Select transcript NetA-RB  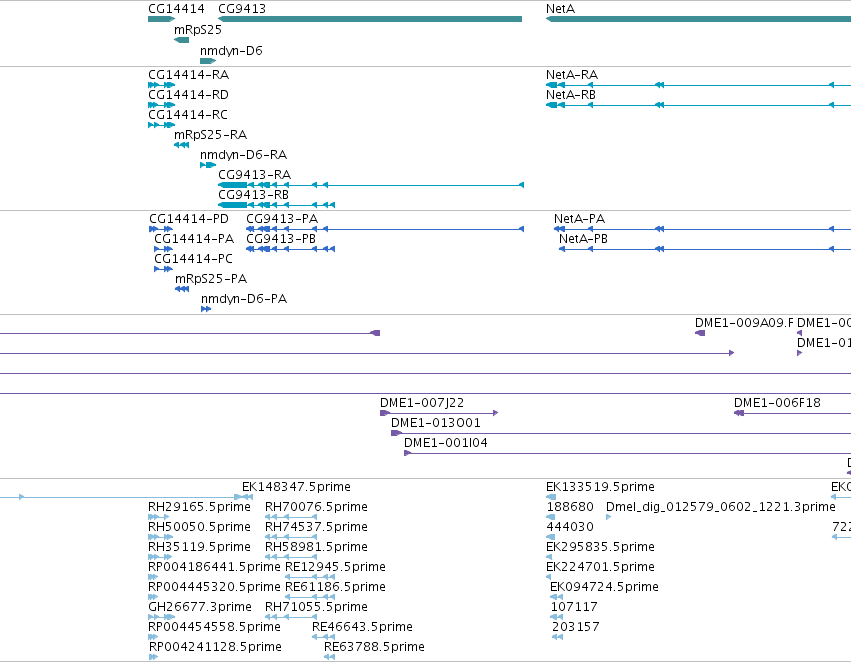pos(571,94)
